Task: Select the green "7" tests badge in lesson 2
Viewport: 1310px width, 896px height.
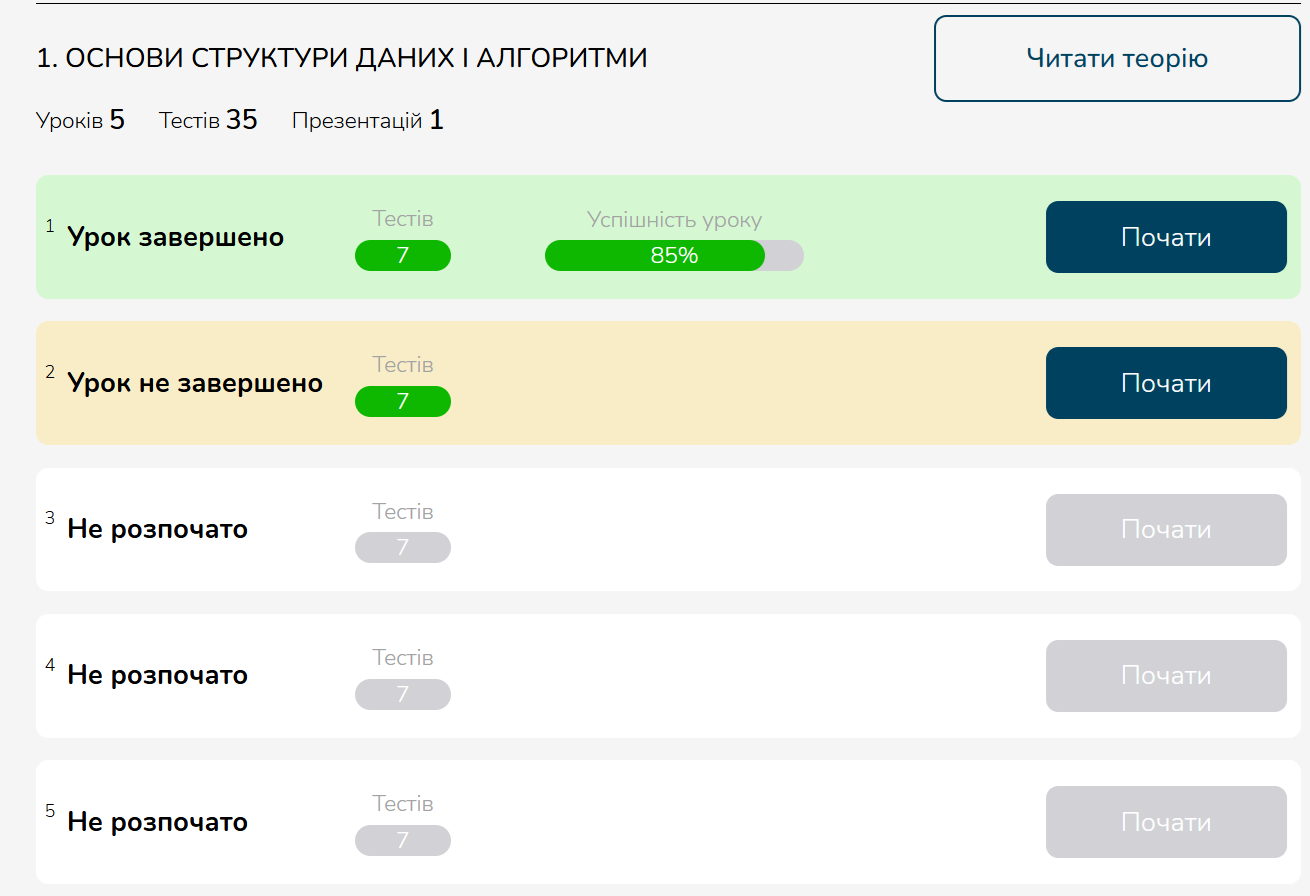Action: point(403,402)
